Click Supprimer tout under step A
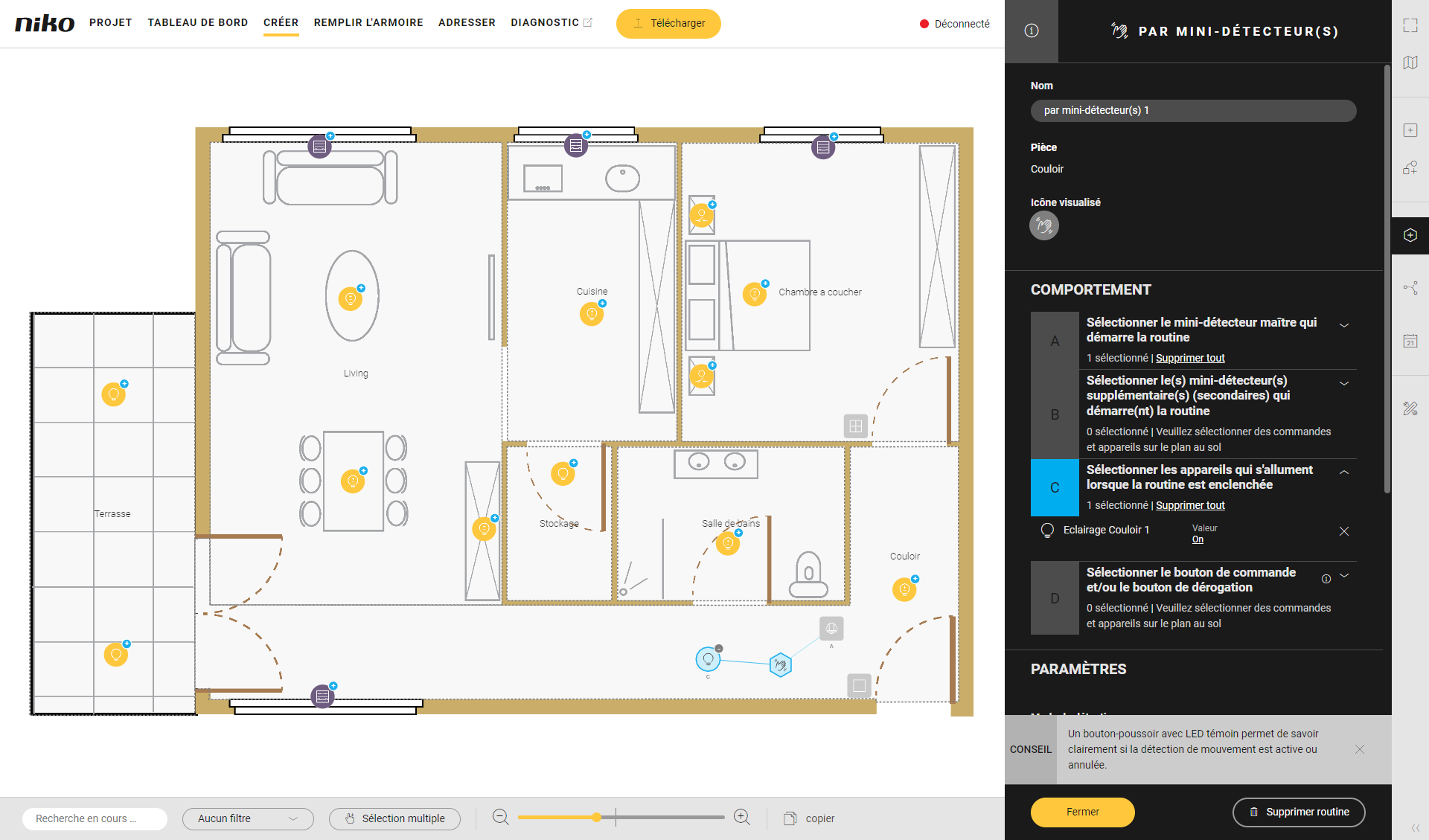The height and width of the screenshot is (840, 1429). pos(1190,358)
